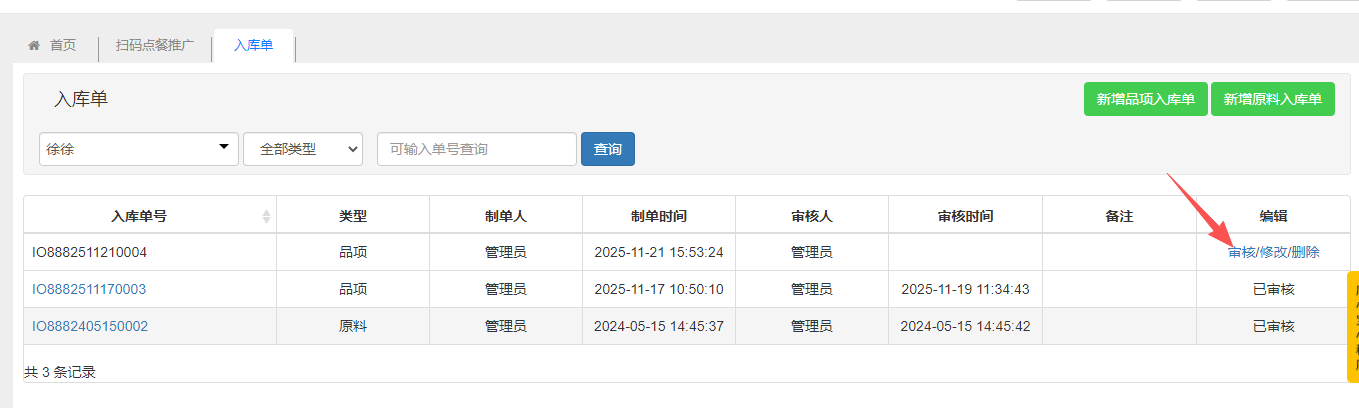Expand the 全部类型 type selector
This screenshot has width=1359, height=408.
pos(302,149)
